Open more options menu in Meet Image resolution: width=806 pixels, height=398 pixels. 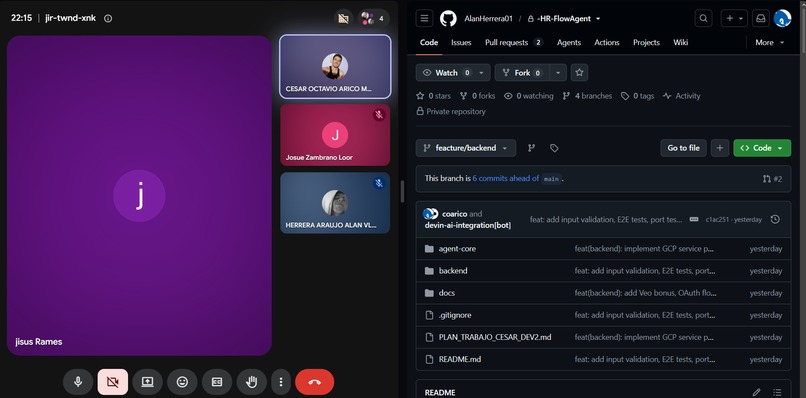point(281,382)
